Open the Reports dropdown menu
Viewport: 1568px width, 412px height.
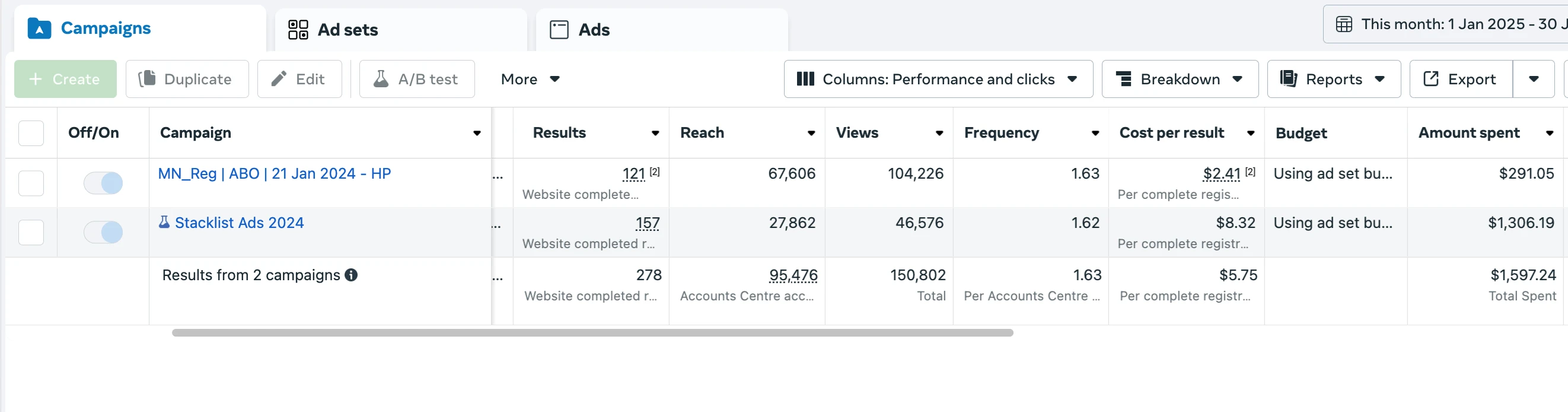pyautogui.click(x=1333, y=79)
